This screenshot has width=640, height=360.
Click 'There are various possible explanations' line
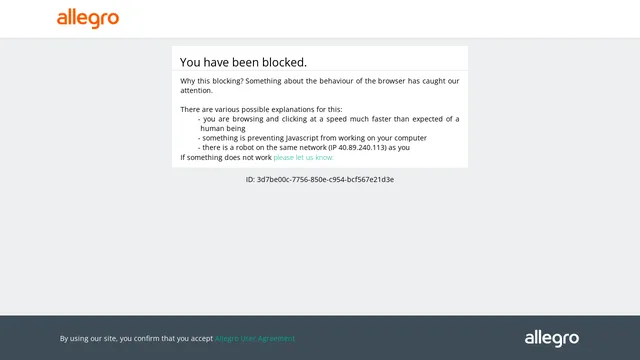pyautogui.click(x=261, y=109)
